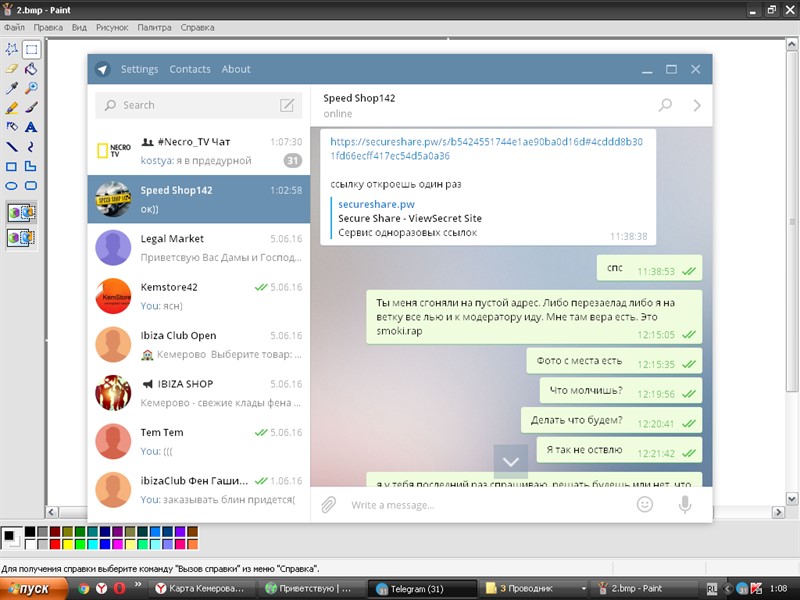This screenshot has height=600, width=800.
Task: Enable transparent selection mode option
Action: pyautogui.click(x=21, y=237)
